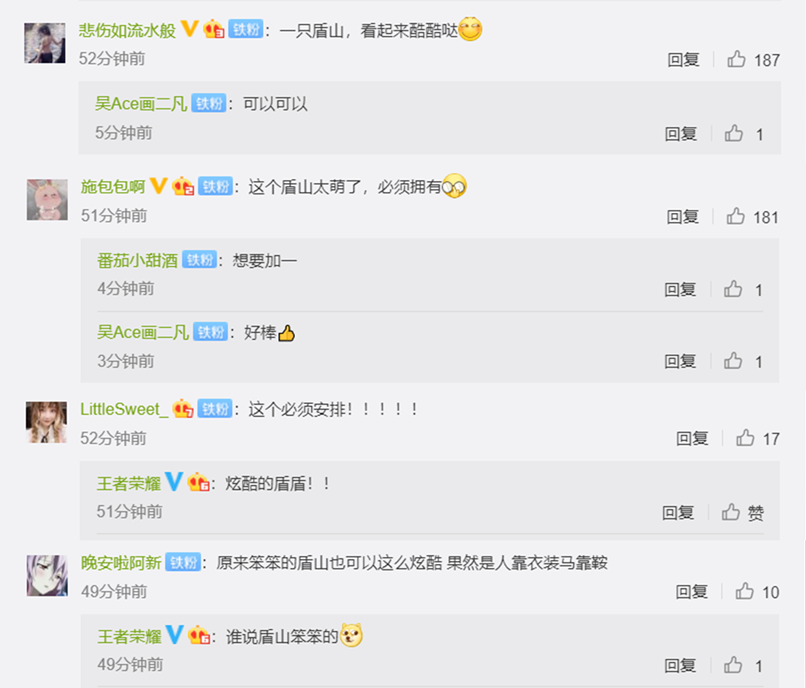Like the comment with 187 likes
This screenshot has width=806, height=688.
[x=736, y=59]
